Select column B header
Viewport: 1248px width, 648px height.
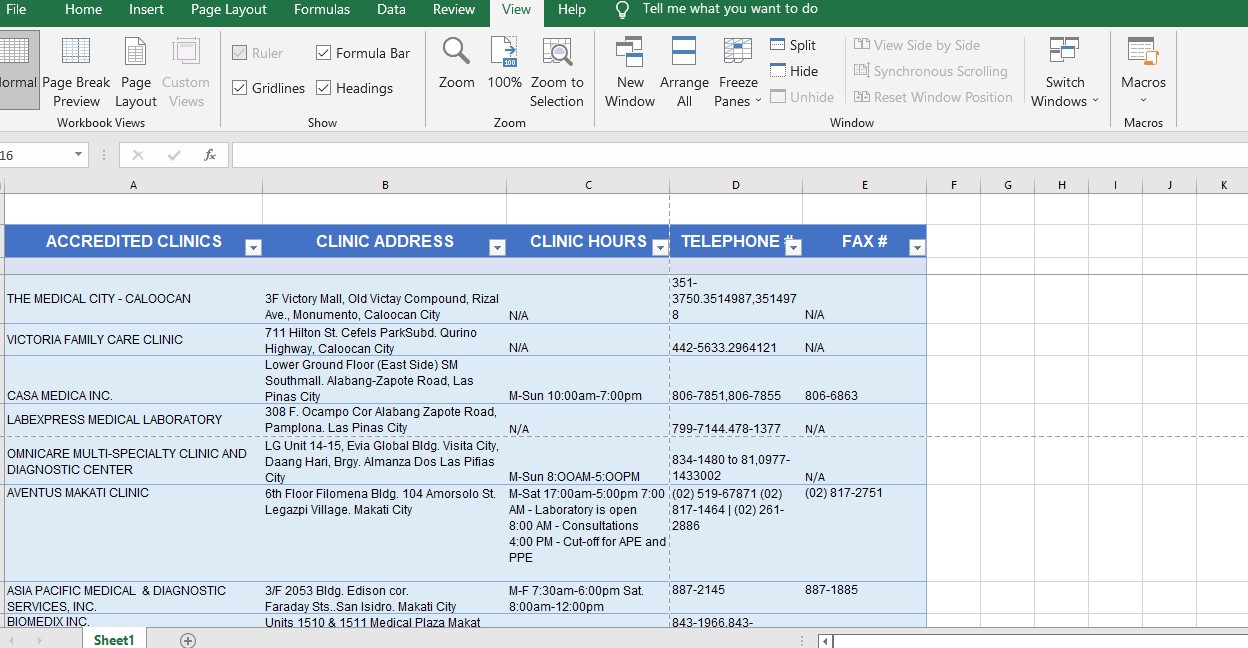click(385, 185)
